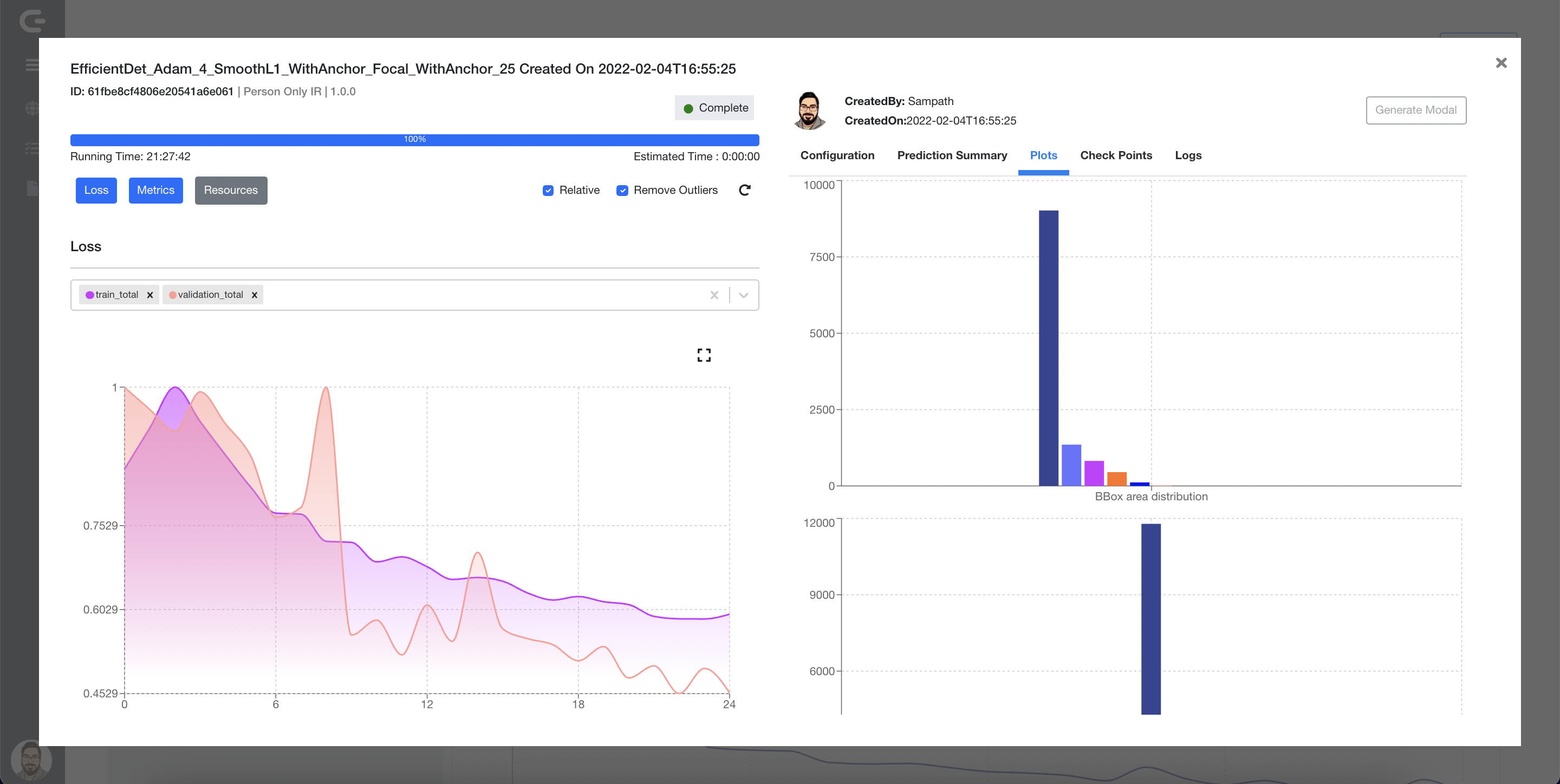This screenshot has height=784, width=1560.
Task: Toggle the Relative checkbox
Action: (548, 190)
